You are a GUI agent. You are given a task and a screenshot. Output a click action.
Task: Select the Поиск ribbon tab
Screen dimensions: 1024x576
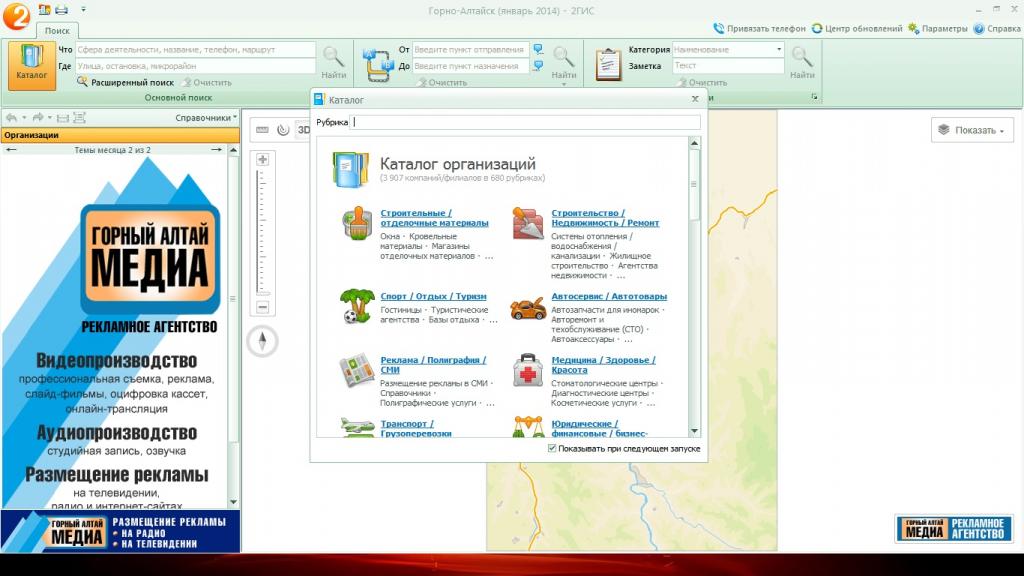coord(57,31)
